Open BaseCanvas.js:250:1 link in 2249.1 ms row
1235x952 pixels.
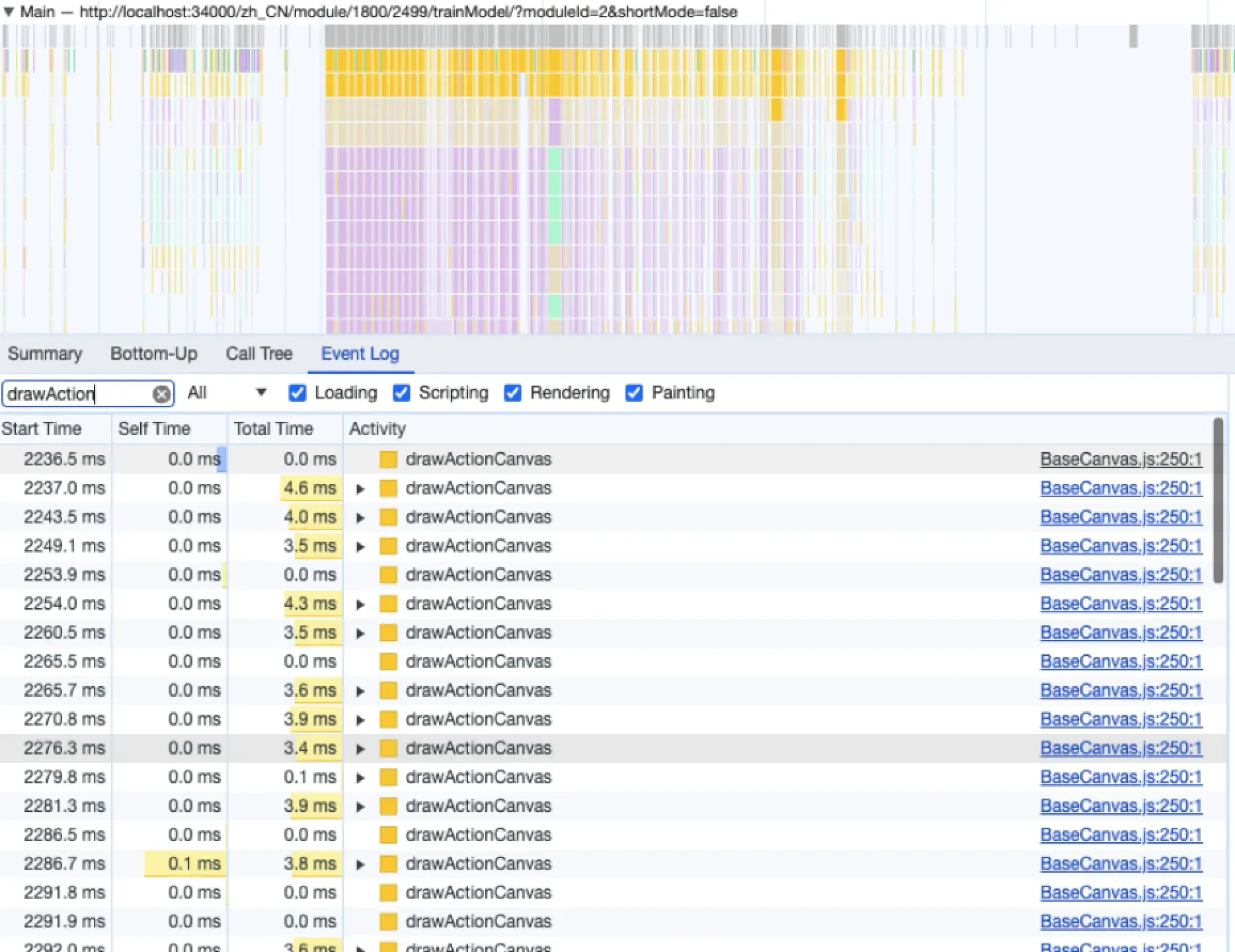click(x=1121, y=546)
